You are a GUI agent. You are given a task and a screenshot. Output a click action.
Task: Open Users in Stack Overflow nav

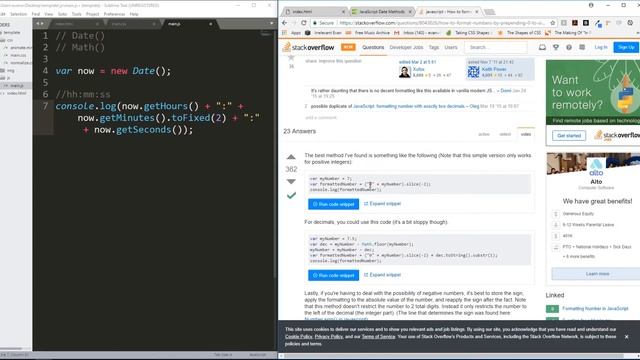click(x=451, y=47)
